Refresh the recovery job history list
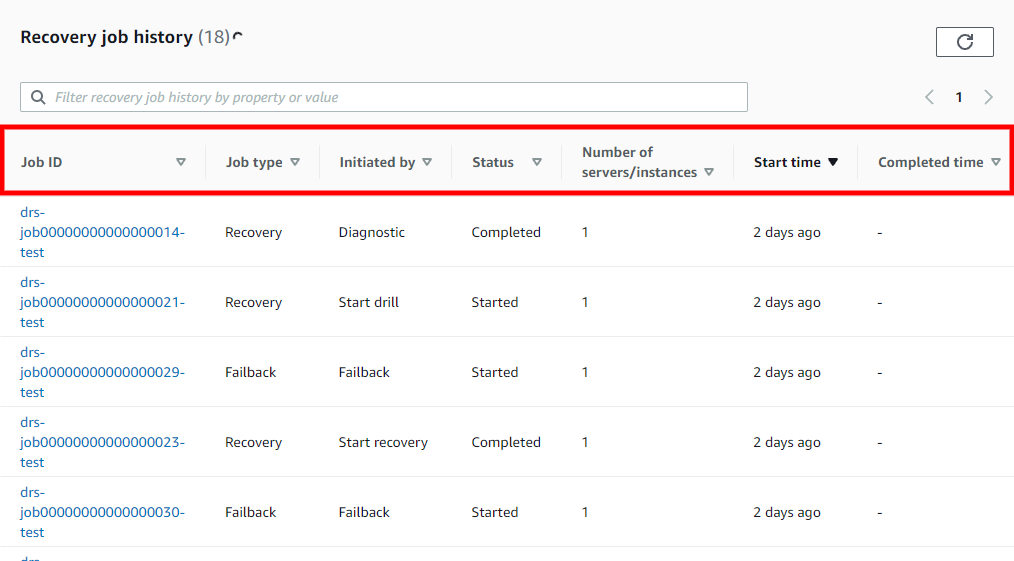The height and width of the screenshot is (561, 1014). [x=964, y=42]
